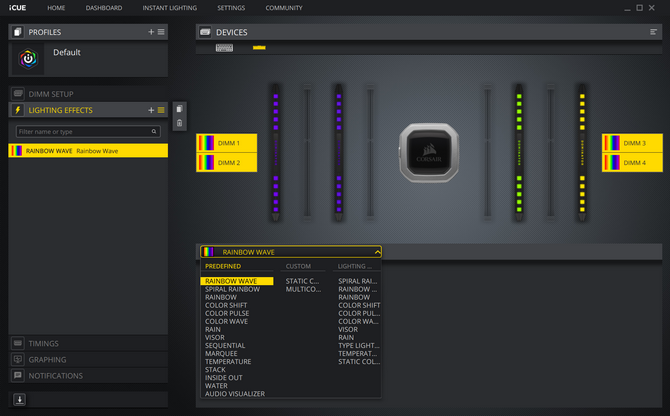The image size is (670, 416).
Task: Select the yellow memory device icon
Action: point(259,47)
